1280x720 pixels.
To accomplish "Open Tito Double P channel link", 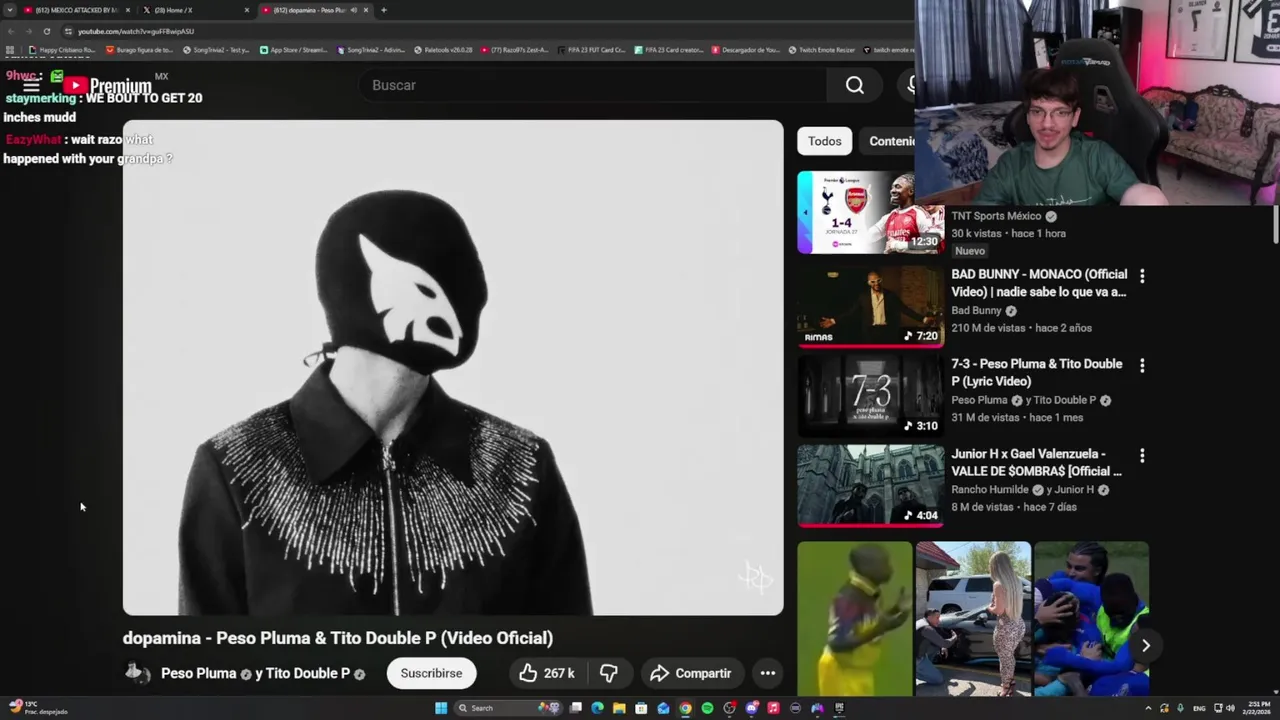I will click(x=308, y=673).
